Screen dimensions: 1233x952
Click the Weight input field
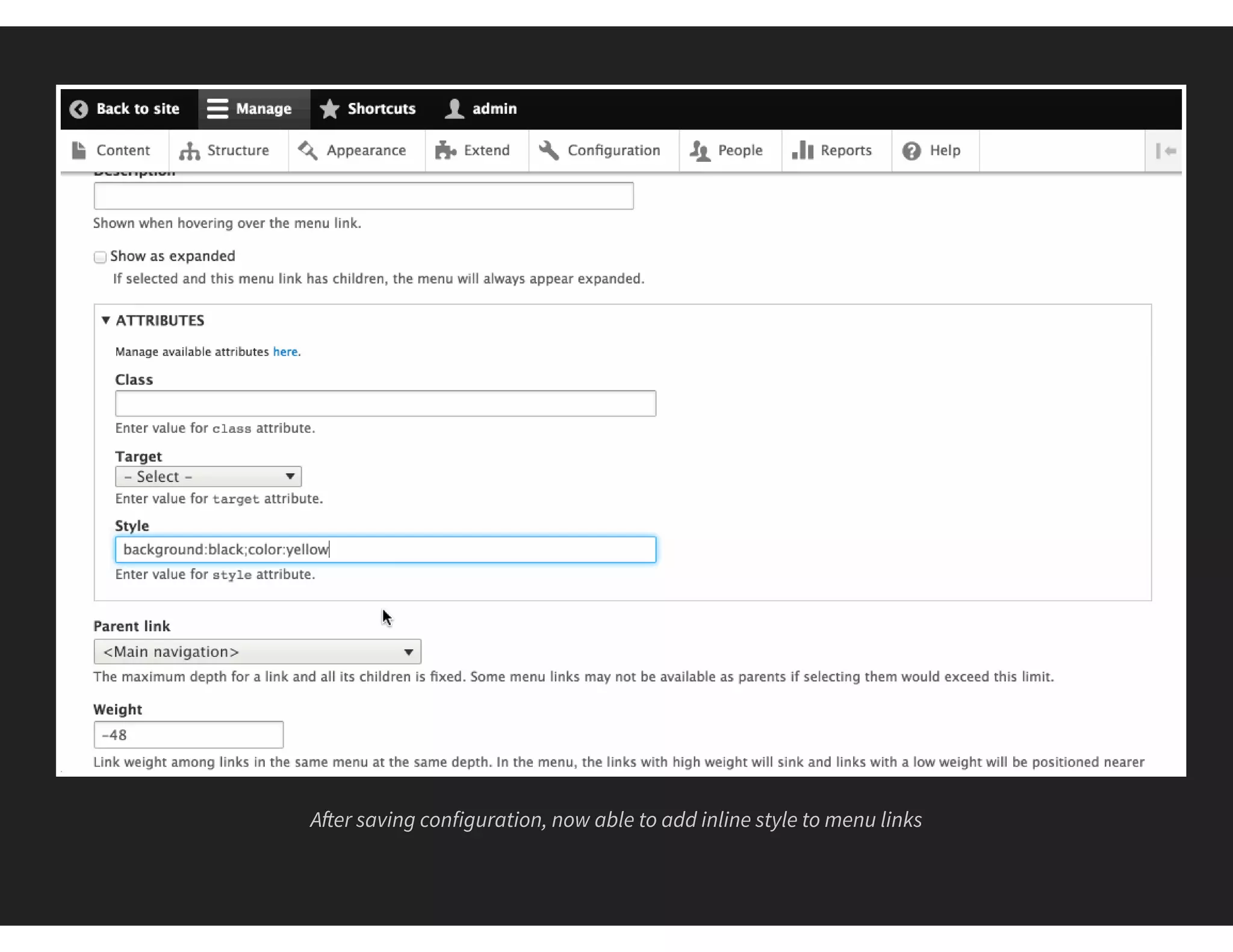(x=188, y=735)
